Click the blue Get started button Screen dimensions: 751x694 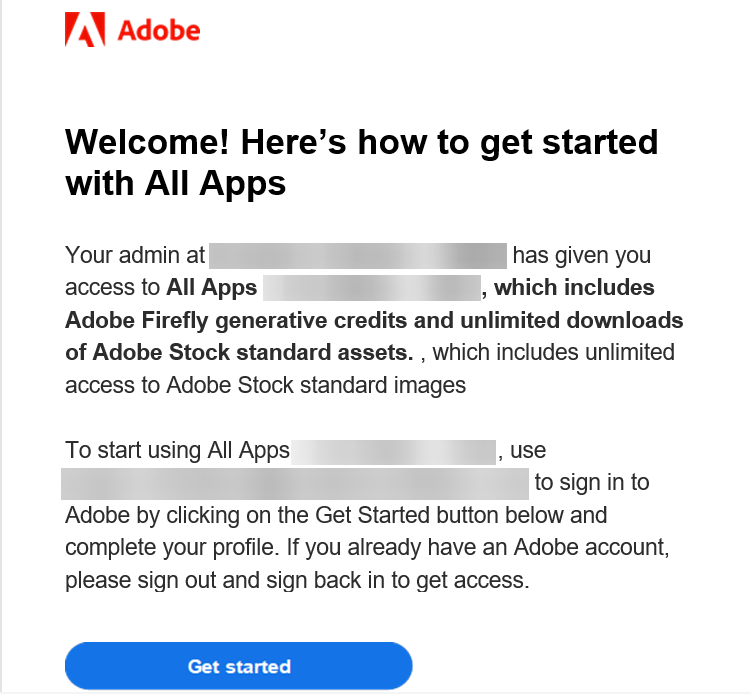(x=239, y=666)
